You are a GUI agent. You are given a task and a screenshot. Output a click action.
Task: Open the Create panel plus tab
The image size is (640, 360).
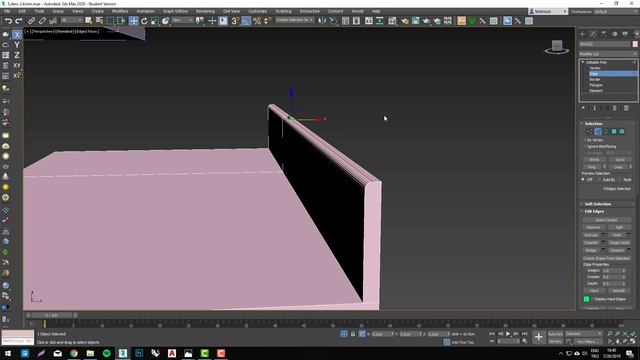pyautogui.click(x=582, y=34)
